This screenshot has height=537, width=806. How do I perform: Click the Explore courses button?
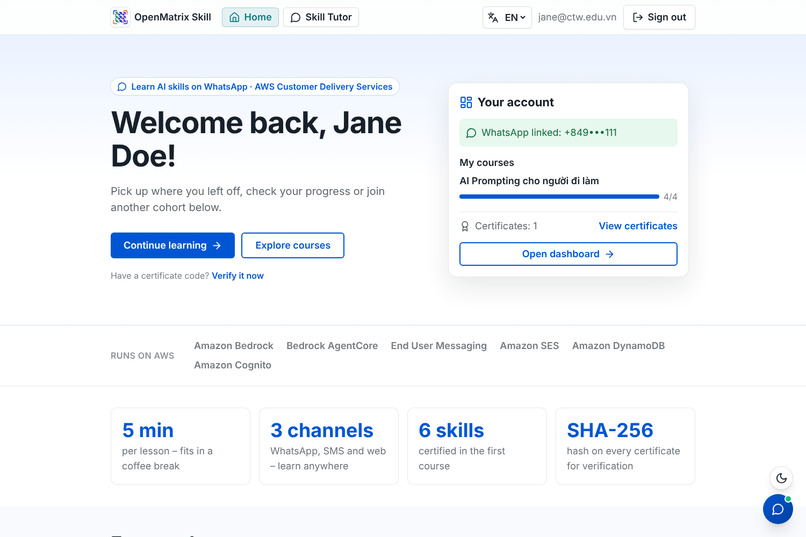pyautogui.click(x=292, y=246)
